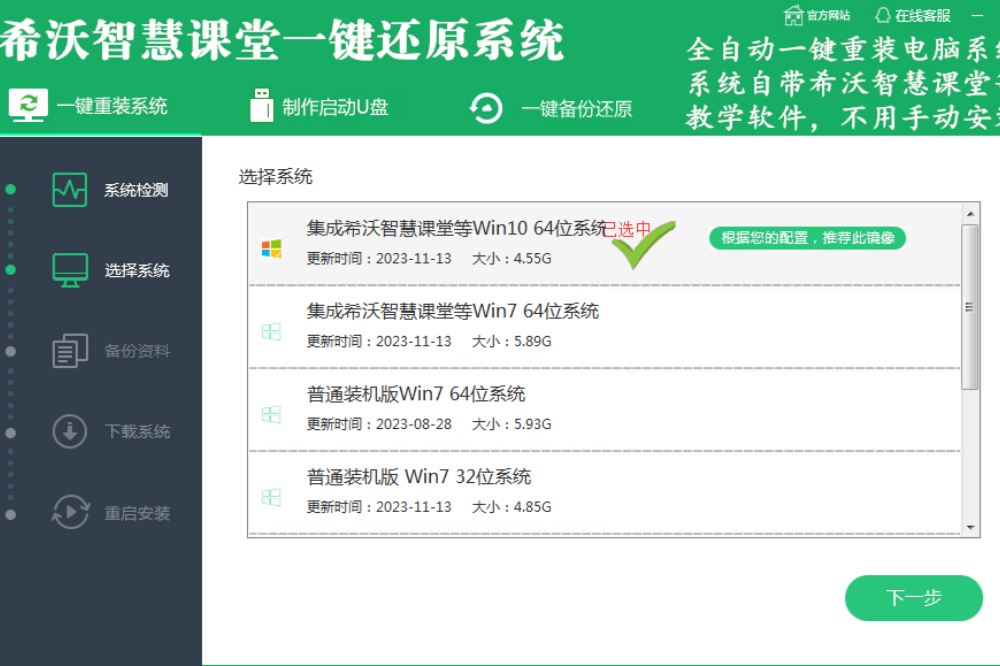This screenshot has height=666, width=1000.
Task: Minimize the window with the dash button
Action: [x=977, y=15]
